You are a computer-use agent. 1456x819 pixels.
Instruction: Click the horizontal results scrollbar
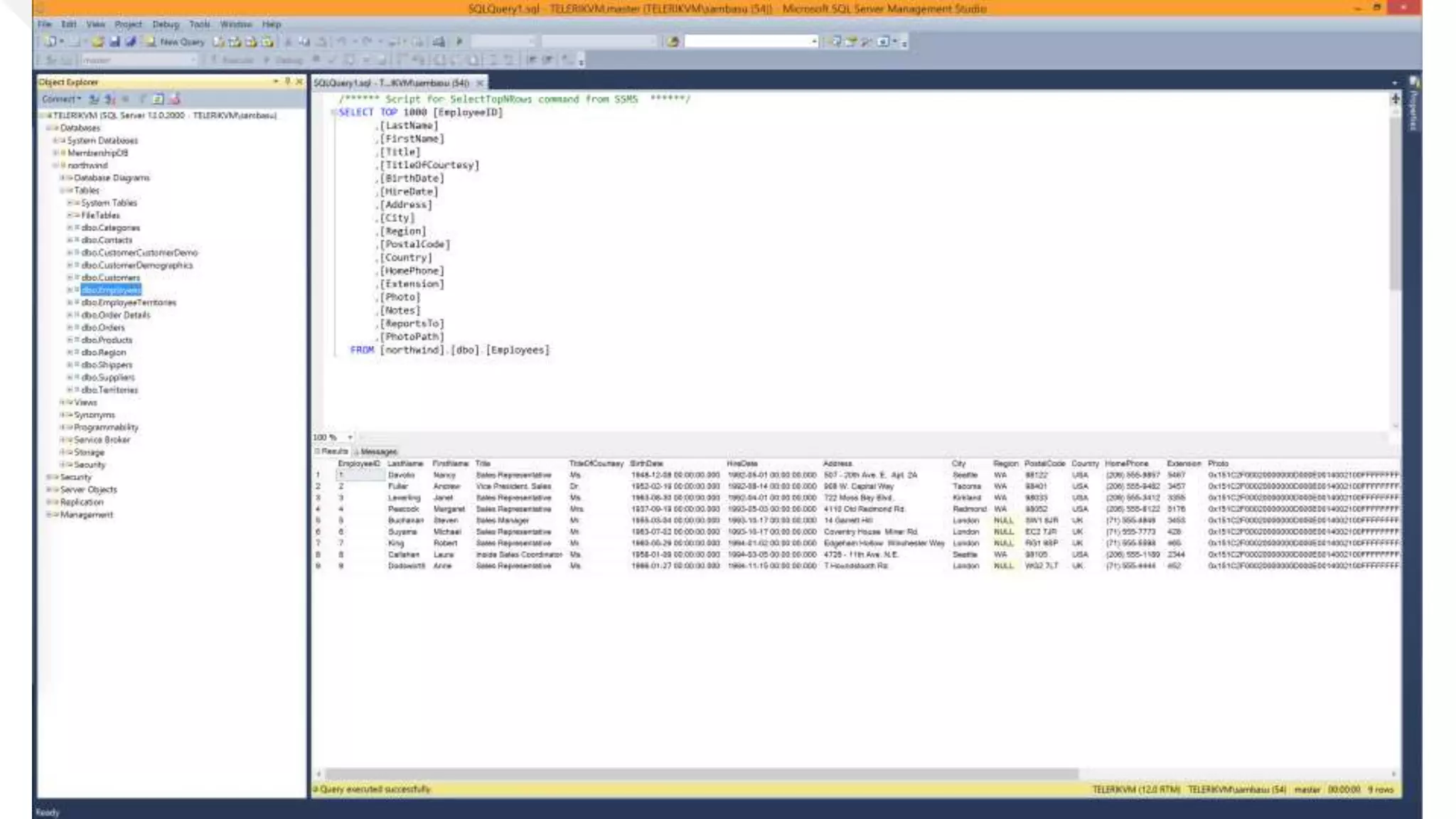click(701, 773)
